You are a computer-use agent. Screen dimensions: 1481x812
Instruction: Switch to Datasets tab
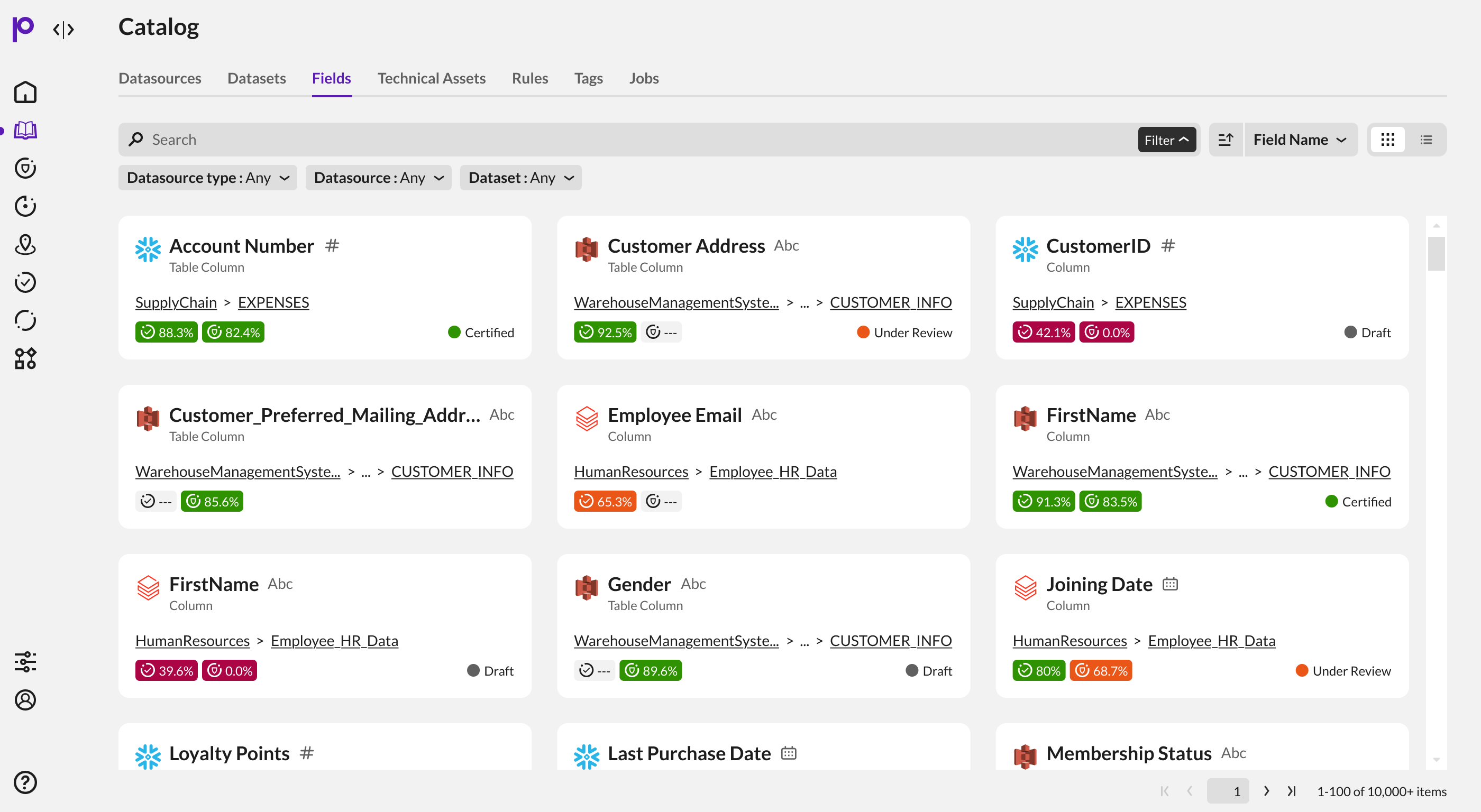coord(257,78)
